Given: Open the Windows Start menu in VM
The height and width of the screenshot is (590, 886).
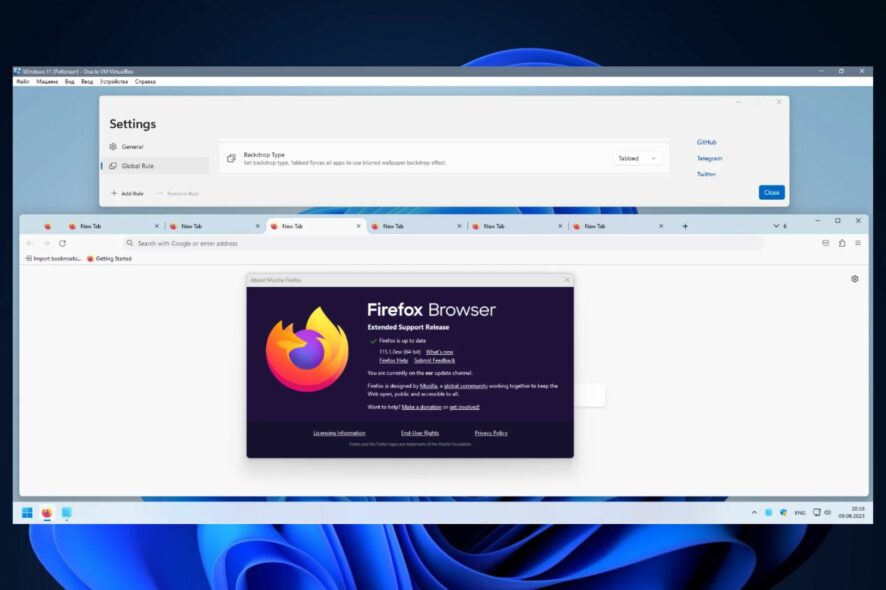Looking at the screenshot, I should [x=27, y=513].
